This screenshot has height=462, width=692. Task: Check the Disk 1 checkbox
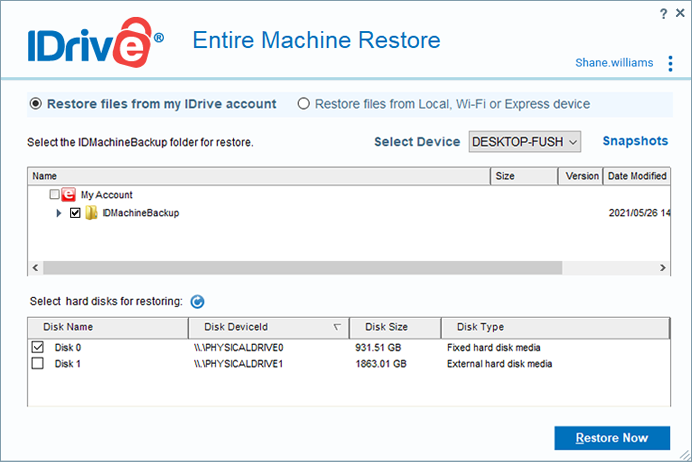pyautogui.click(x=38, y=364)
